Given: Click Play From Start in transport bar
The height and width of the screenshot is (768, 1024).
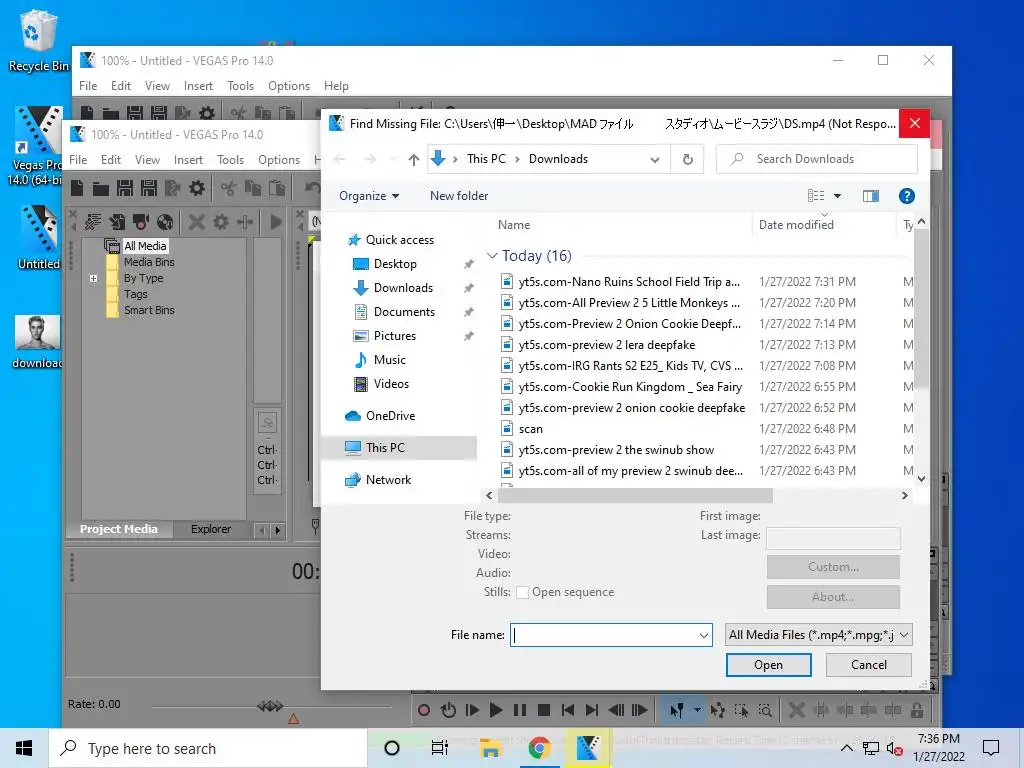Looking at the screenshot, I should pyautogui.click(x=472, y=710).
